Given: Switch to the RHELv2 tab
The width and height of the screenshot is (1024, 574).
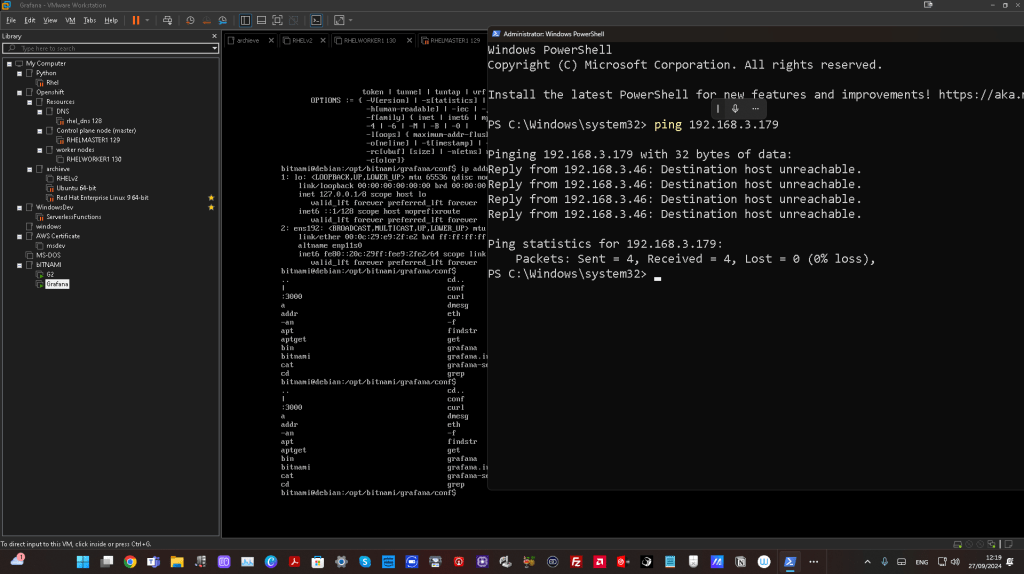Looking at the screenshot, I should click(x=302, y=40).
